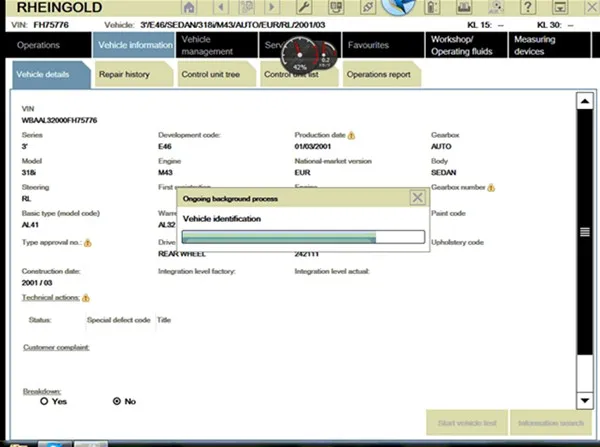This screenshot has height=447, width=600.
Task: Switch to the Operations report sub-tab
Action: (382, 75)
